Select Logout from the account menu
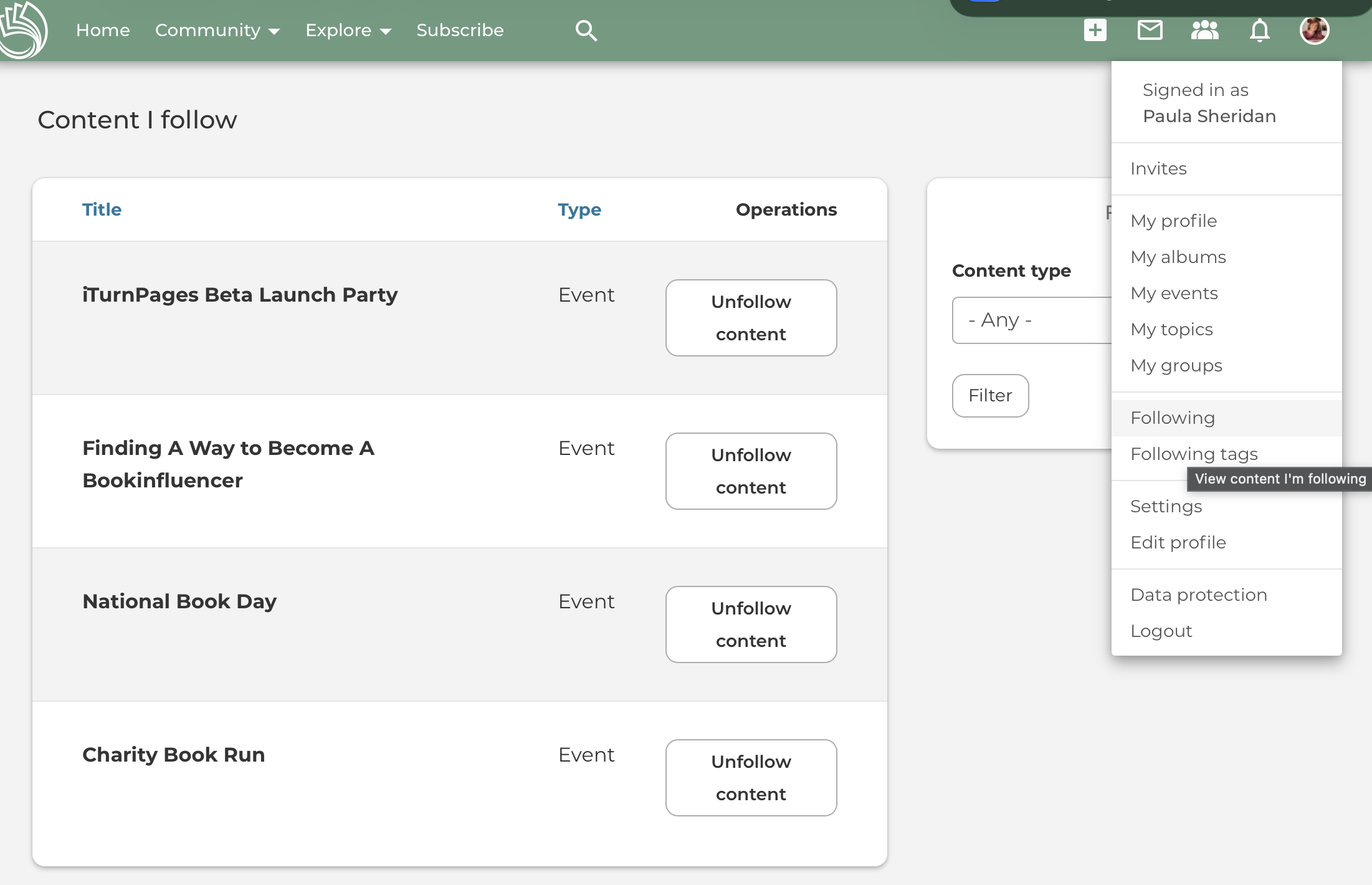 (x=1161, y=631)
